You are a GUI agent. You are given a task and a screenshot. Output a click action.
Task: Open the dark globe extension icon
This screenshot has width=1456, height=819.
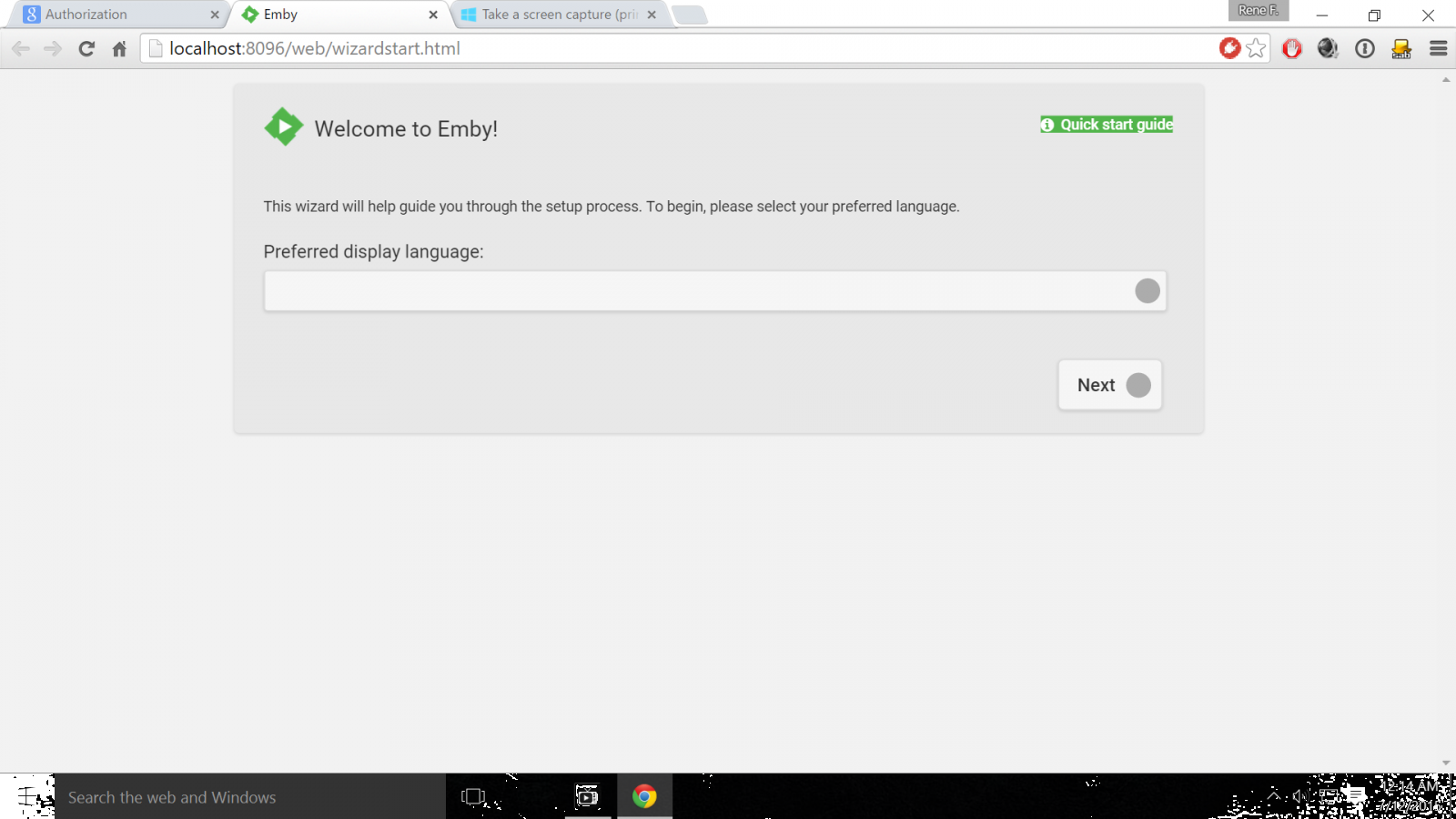1328,48
